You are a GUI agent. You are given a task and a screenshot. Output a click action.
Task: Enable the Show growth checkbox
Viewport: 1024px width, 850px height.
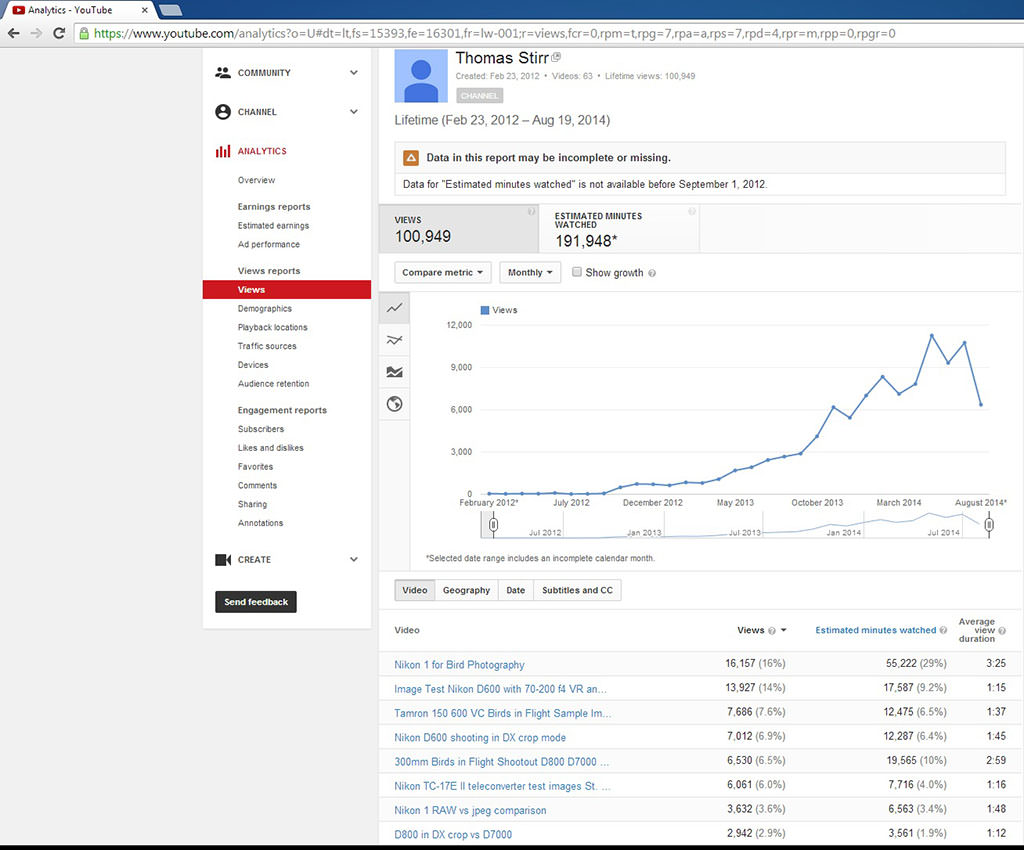coord(577,272)
